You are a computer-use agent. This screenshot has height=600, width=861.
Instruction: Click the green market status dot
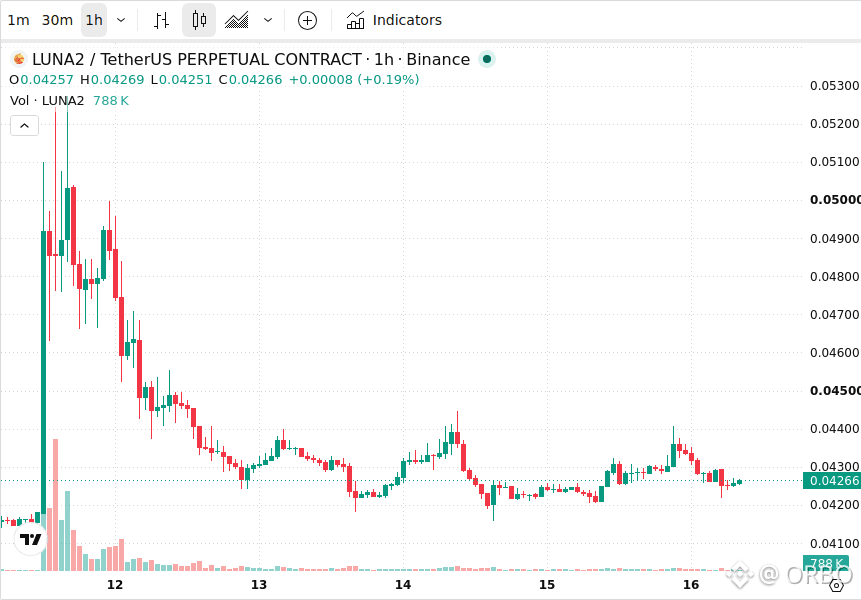point(487,59)
